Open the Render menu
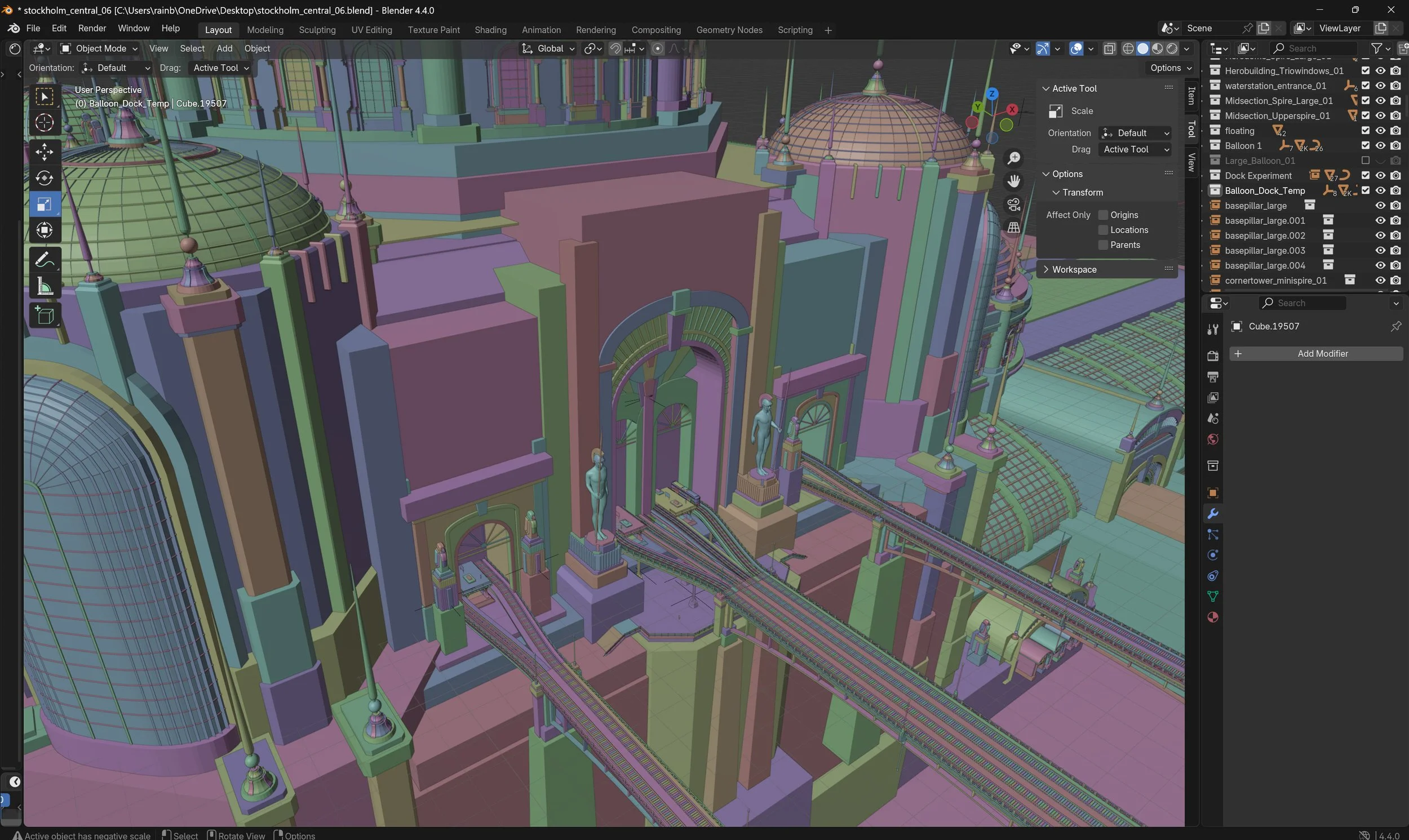Image resolution: width=1409 pixels, height=840 pixels. click(92, 28)
